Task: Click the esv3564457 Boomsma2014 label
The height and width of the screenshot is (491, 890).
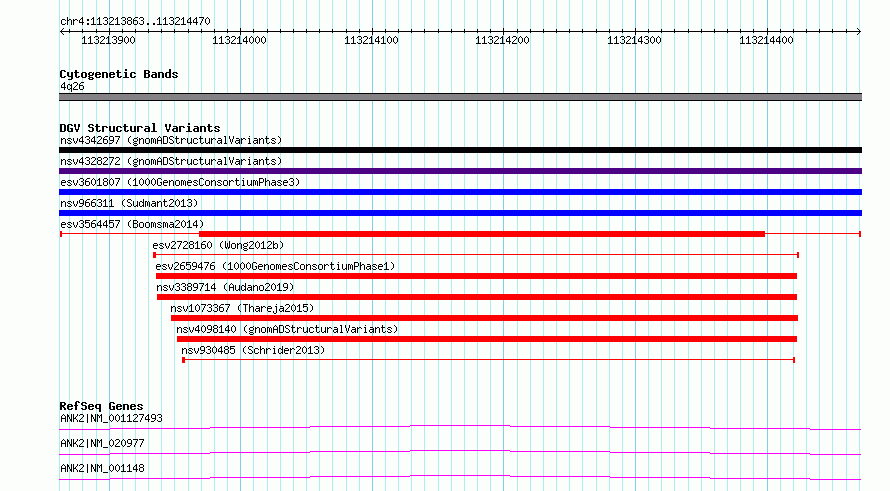Action: (132, 224)
